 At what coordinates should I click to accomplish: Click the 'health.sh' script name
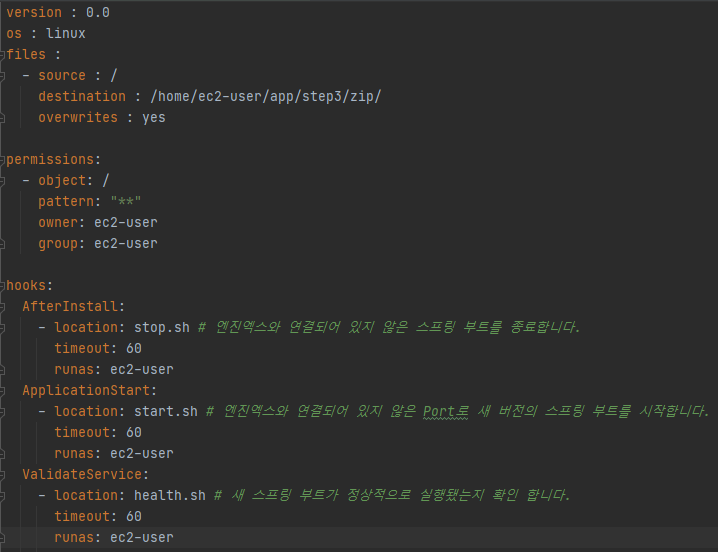click(169, 496)
